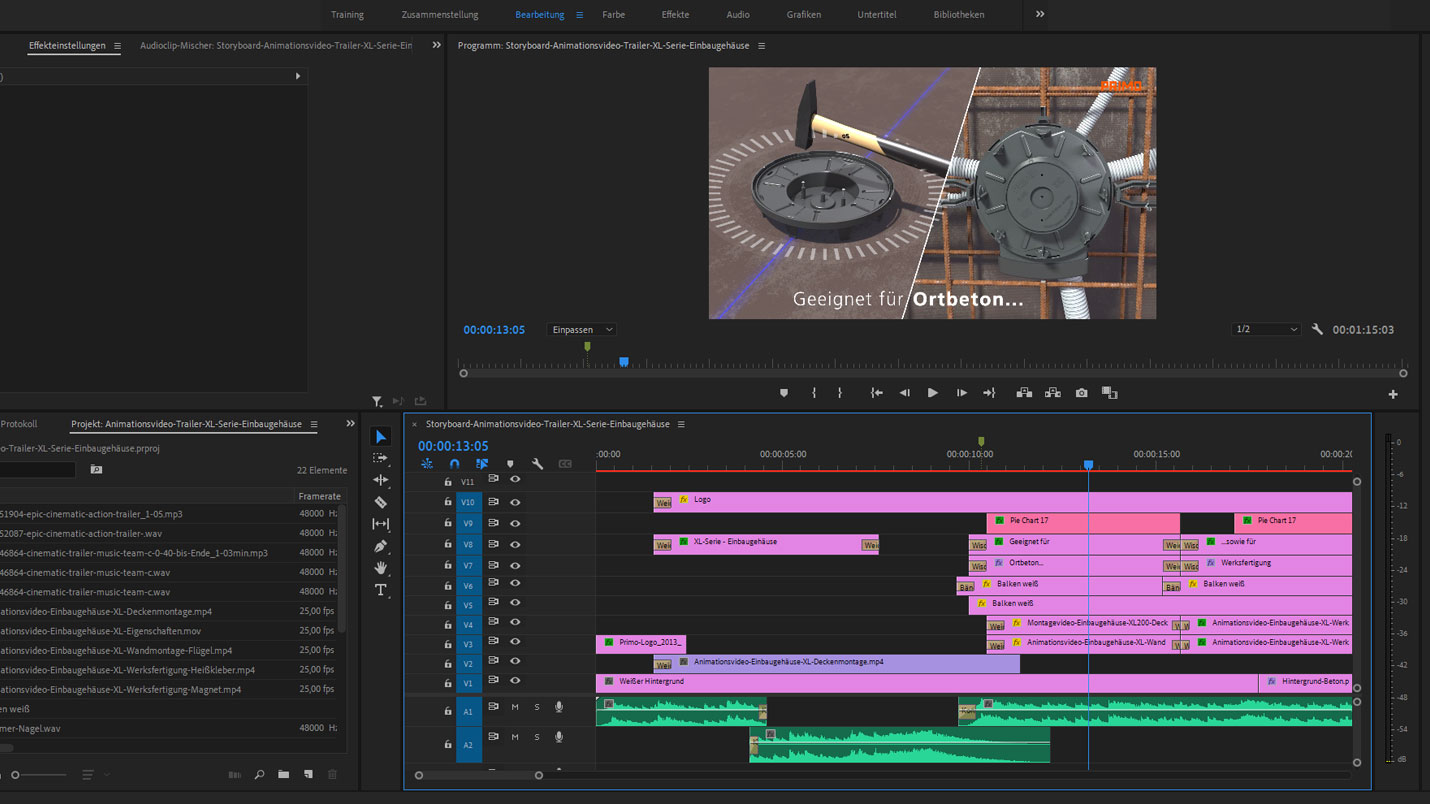Click the Extract button
Image resolution: width=1430 pixels, height=804 pixels.
point(1053,393)
